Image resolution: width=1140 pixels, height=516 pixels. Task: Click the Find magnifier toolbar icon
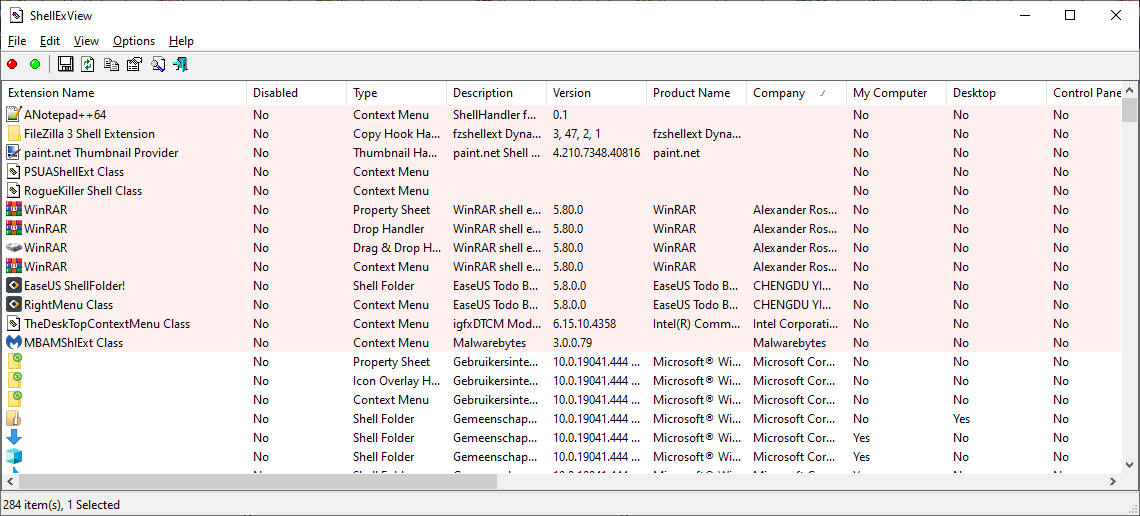pyautogui.click(x=158, y=65)
